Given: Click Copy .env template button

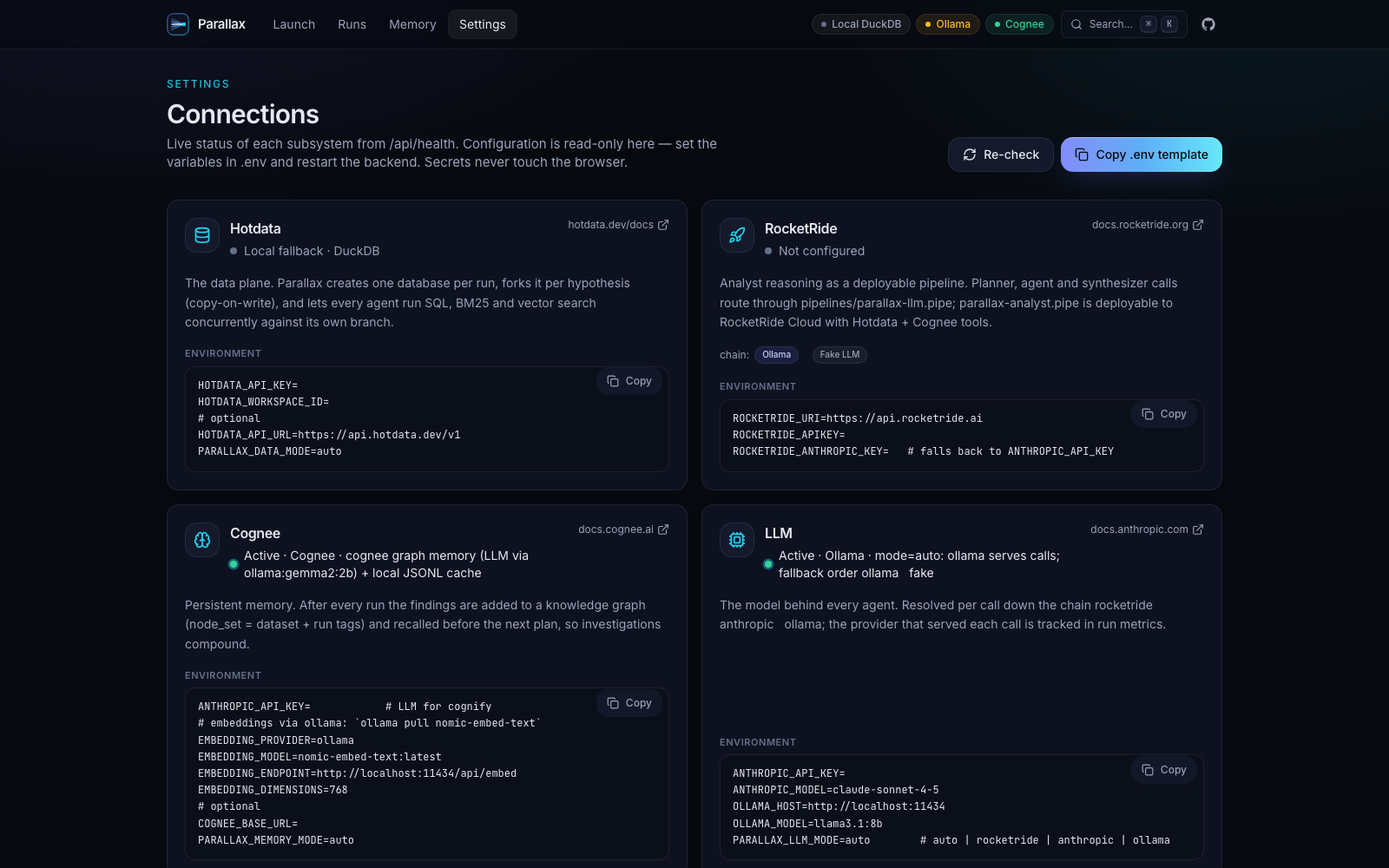Looking at the screenshot, I should 1142,155.
